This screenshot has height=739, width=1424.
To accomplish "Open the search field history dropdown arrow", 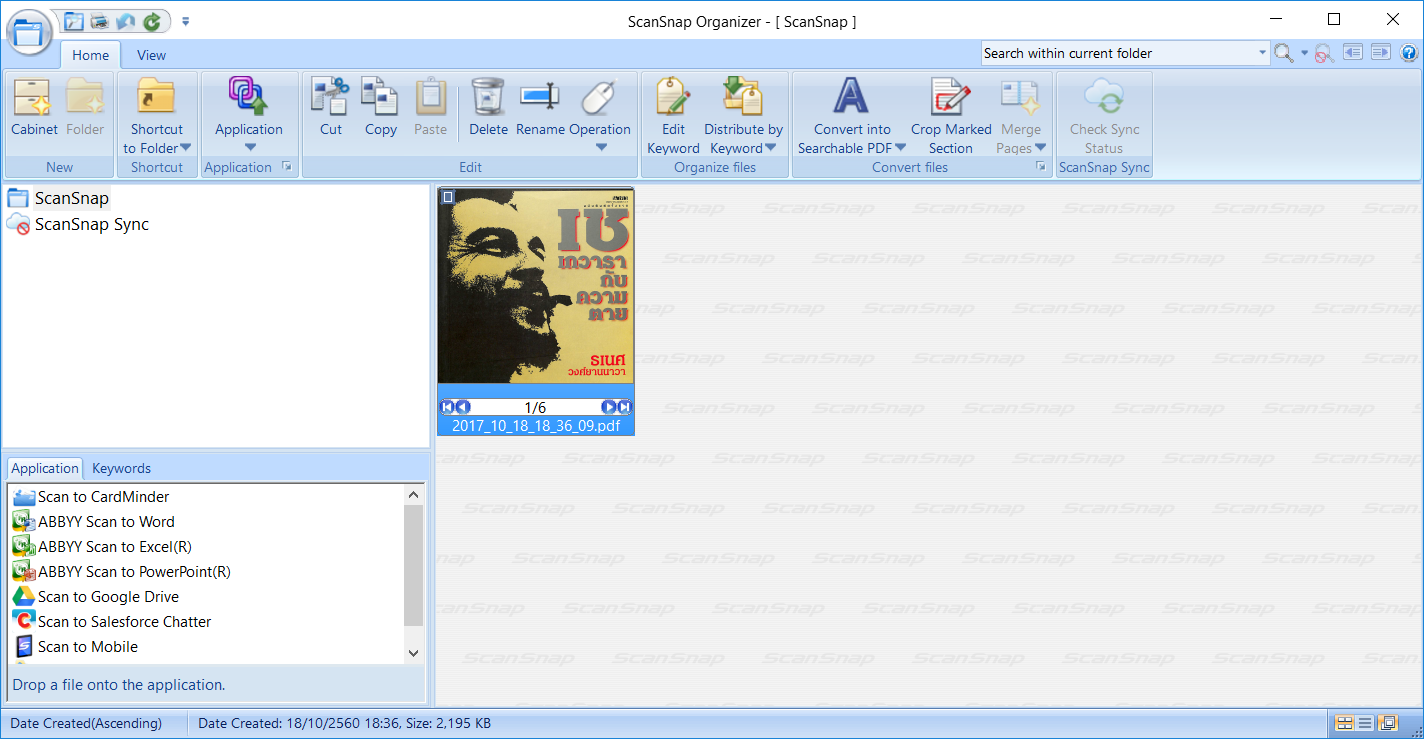I will (x=1262, y=53).
